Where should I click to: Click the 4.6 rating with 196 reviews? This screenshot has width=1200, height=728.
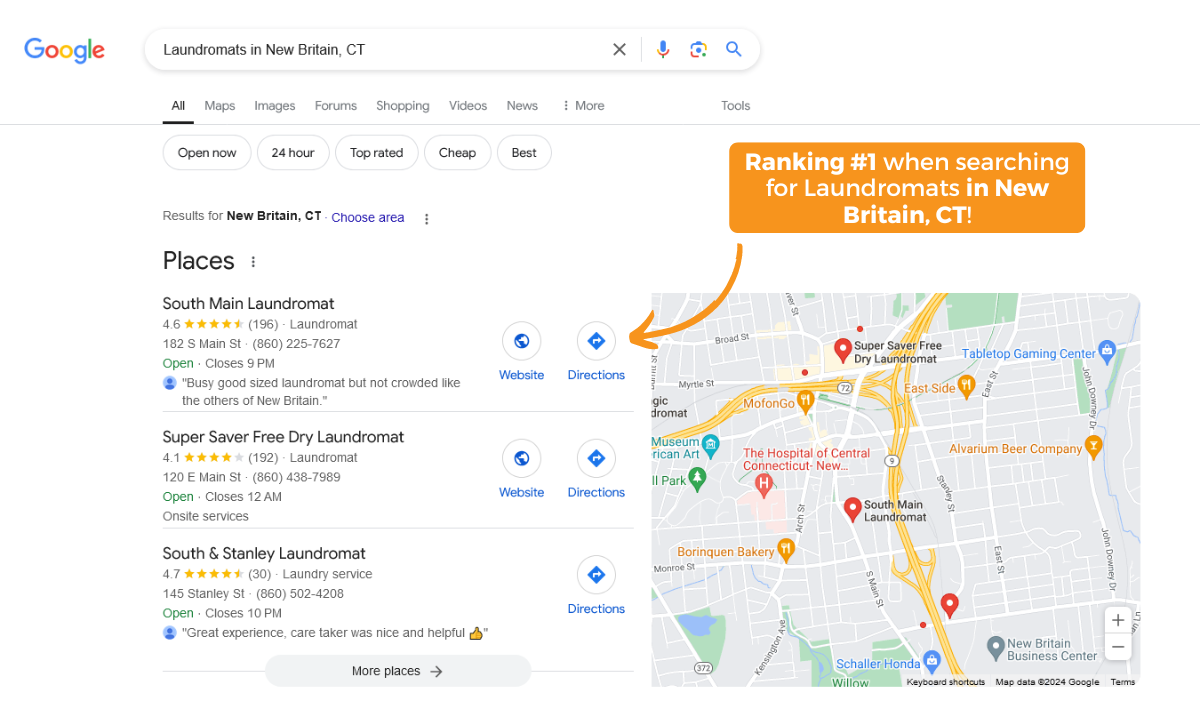pyautogui.click(x=220, y=324)
